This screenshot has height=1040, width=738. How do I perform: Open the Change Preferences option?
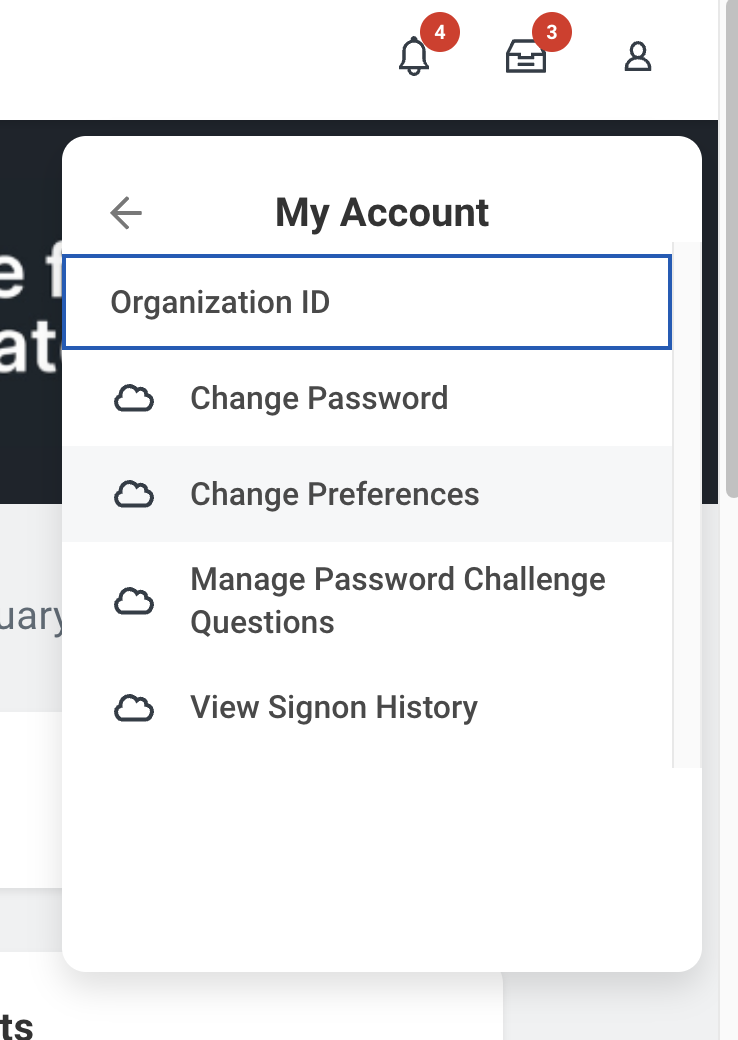(334, 495)
